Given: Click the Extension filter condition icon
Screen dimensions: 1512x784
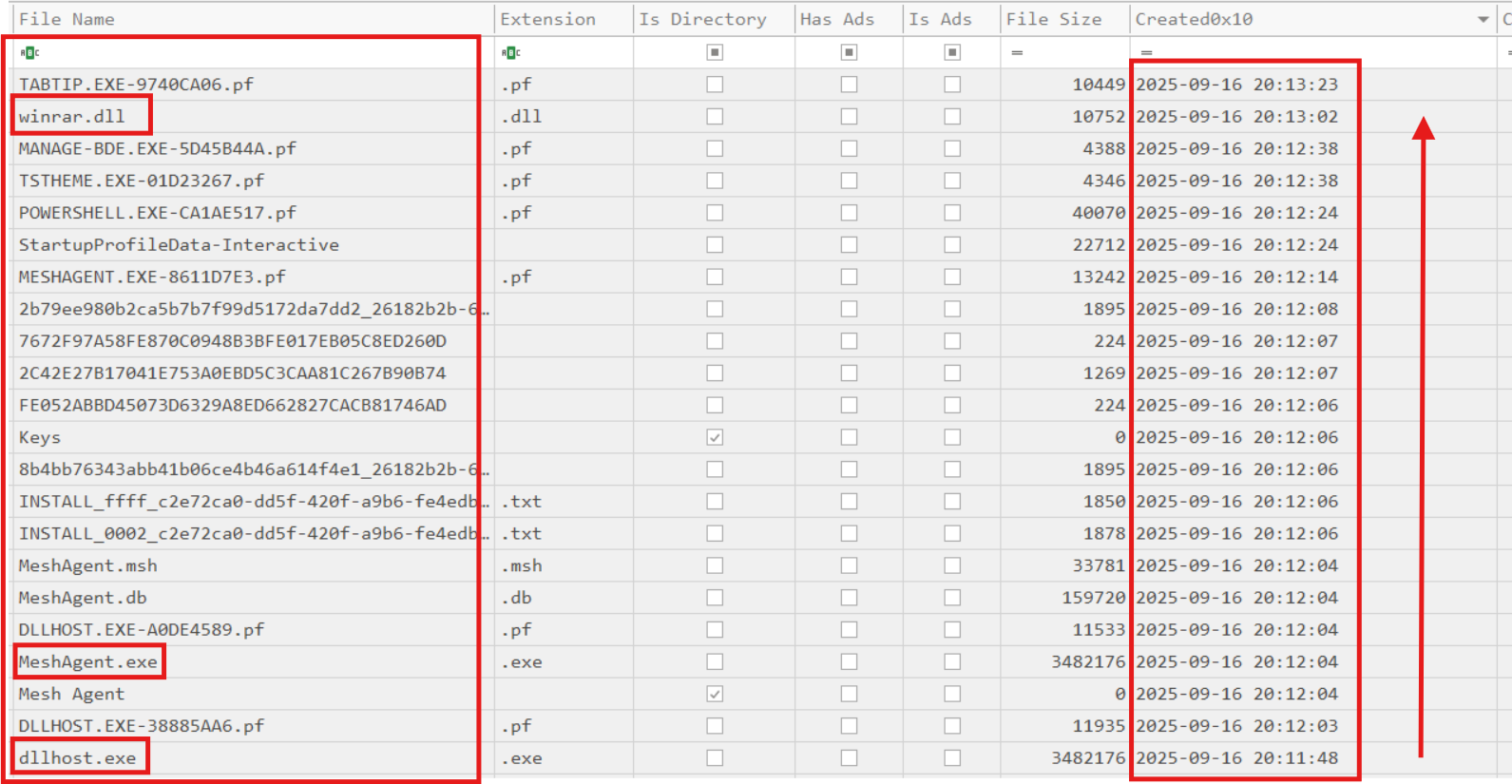Looking at the screenshot, I should 511,53.
